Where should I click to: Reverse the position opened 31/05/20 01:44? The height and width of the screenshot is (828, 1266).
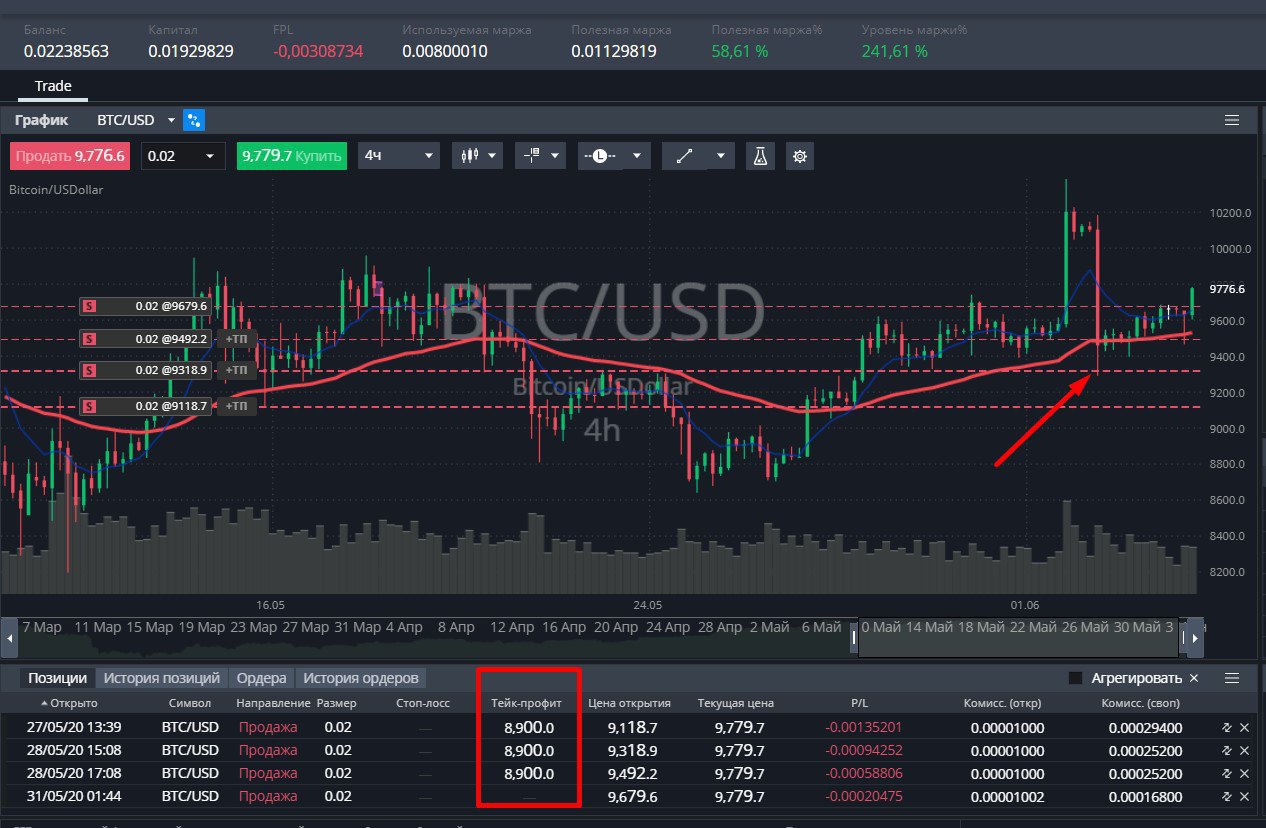coord(1227,796)
